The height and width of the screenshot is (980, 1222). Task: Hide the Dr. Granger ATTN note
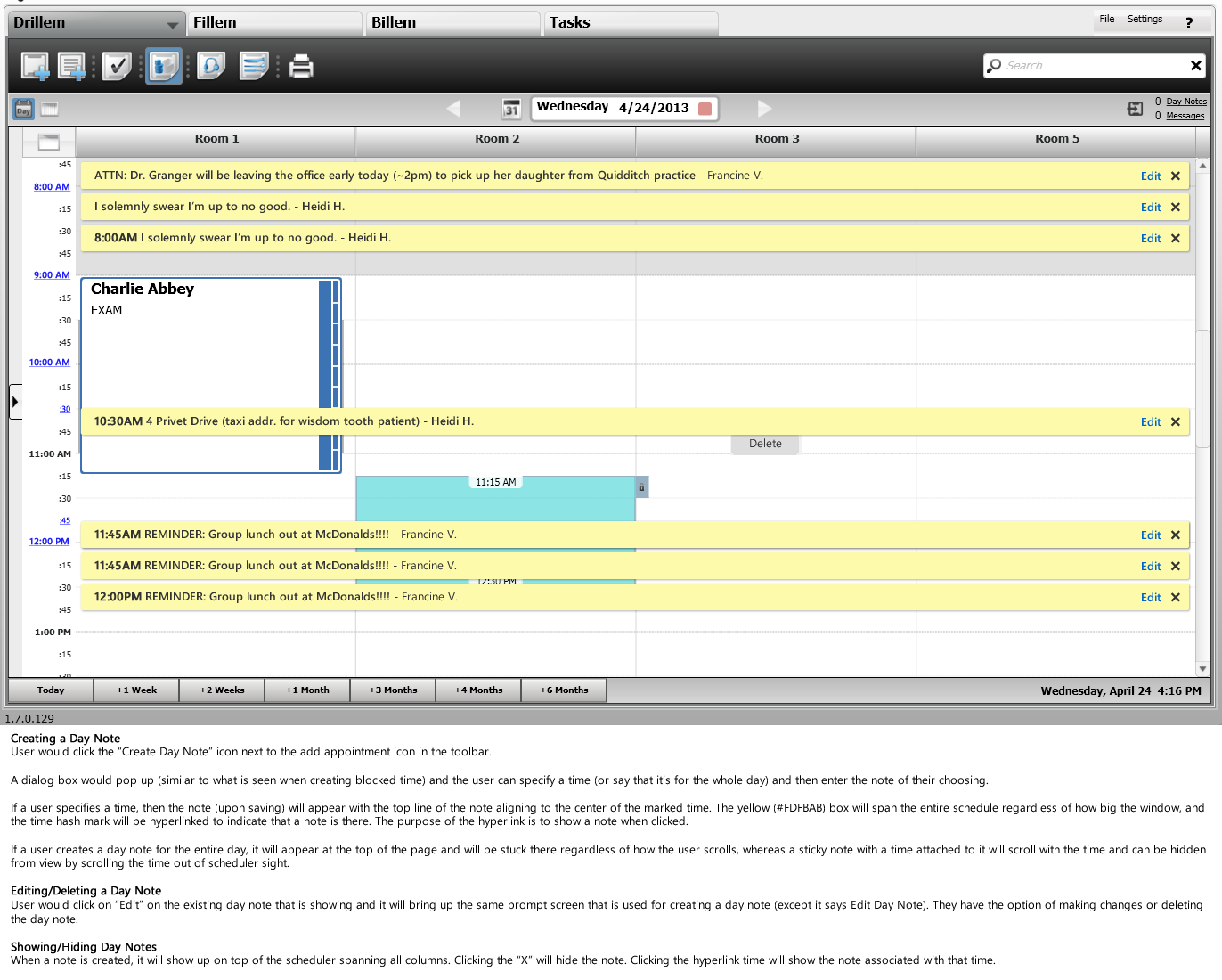[1176, 176]
